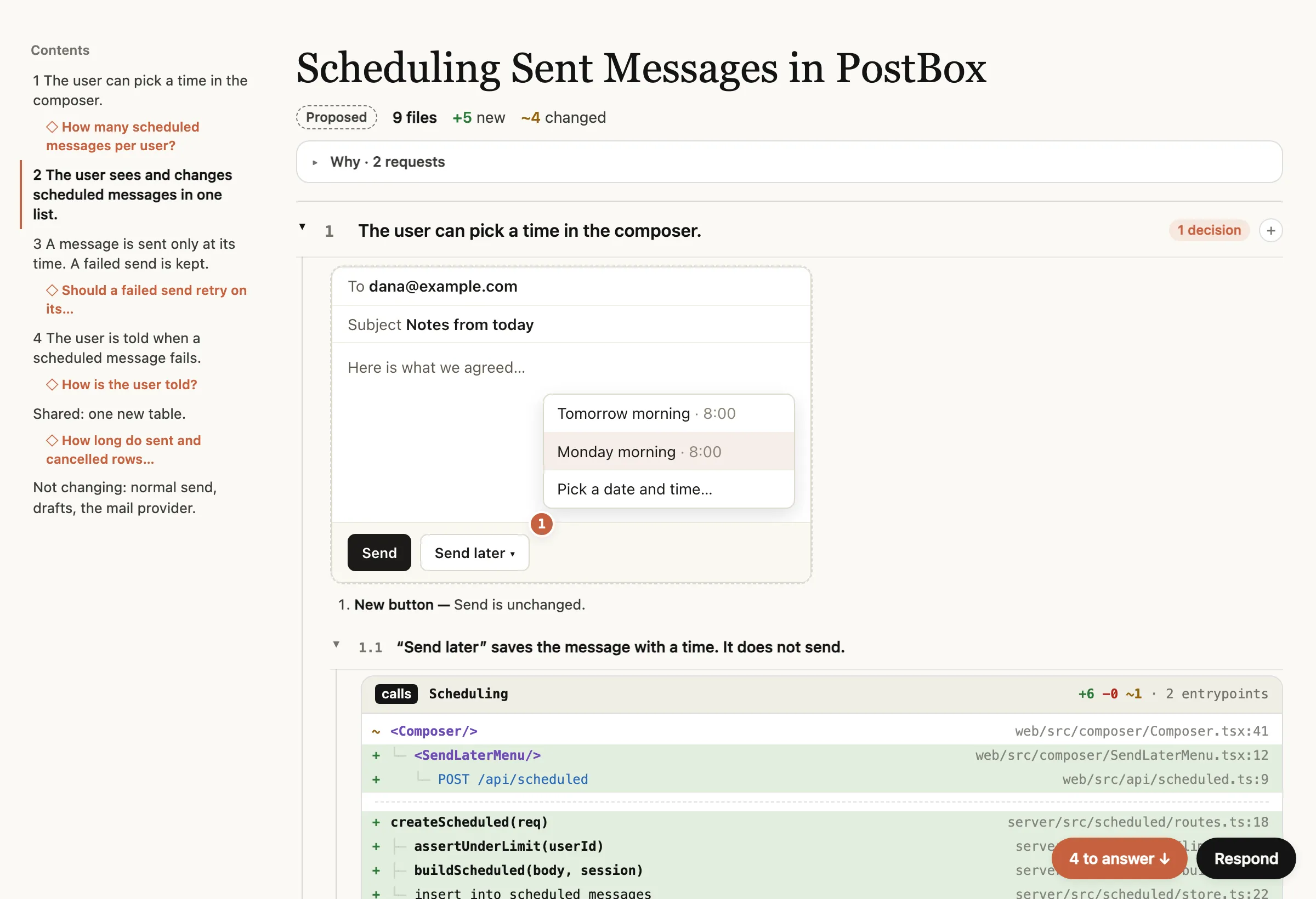Image resolution: width=1316 pixels, height=899 pixels.
Task: Open contents item '4 The user is told'
Action: pyautogui.click(x=117, y=348)
